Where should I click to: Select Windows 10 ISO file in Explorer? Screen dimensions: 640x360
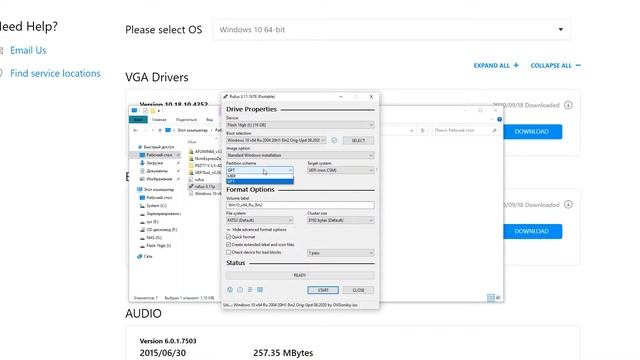point(205,193)
